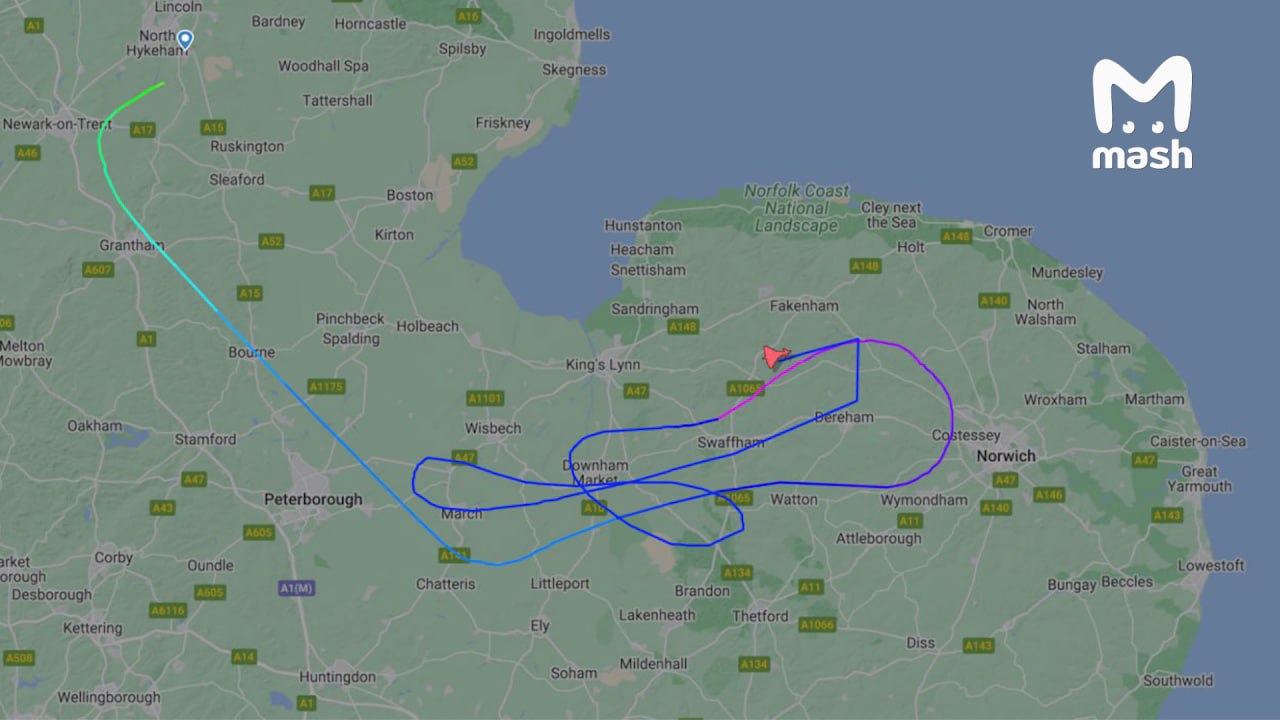Click the A1(M) road shield near Huntingdon

295,588
